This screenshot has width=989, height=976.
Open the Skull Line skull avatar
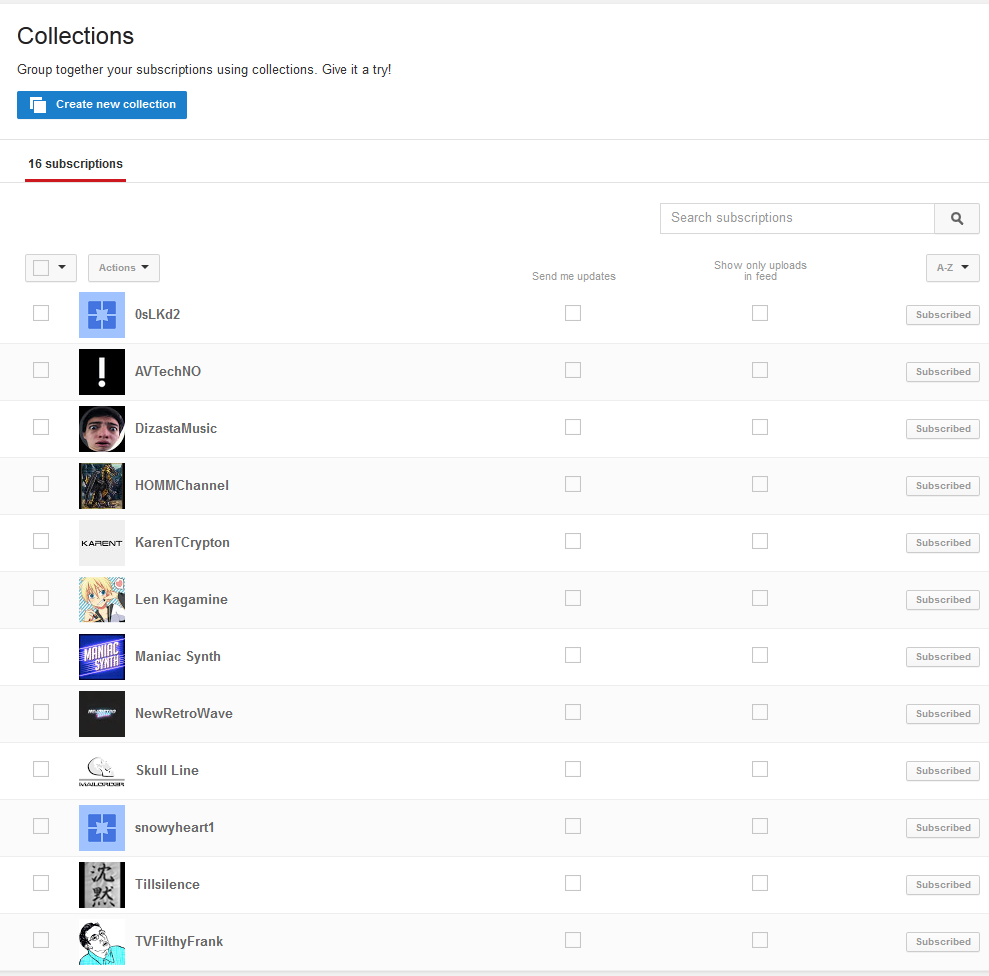pos(102,771)
